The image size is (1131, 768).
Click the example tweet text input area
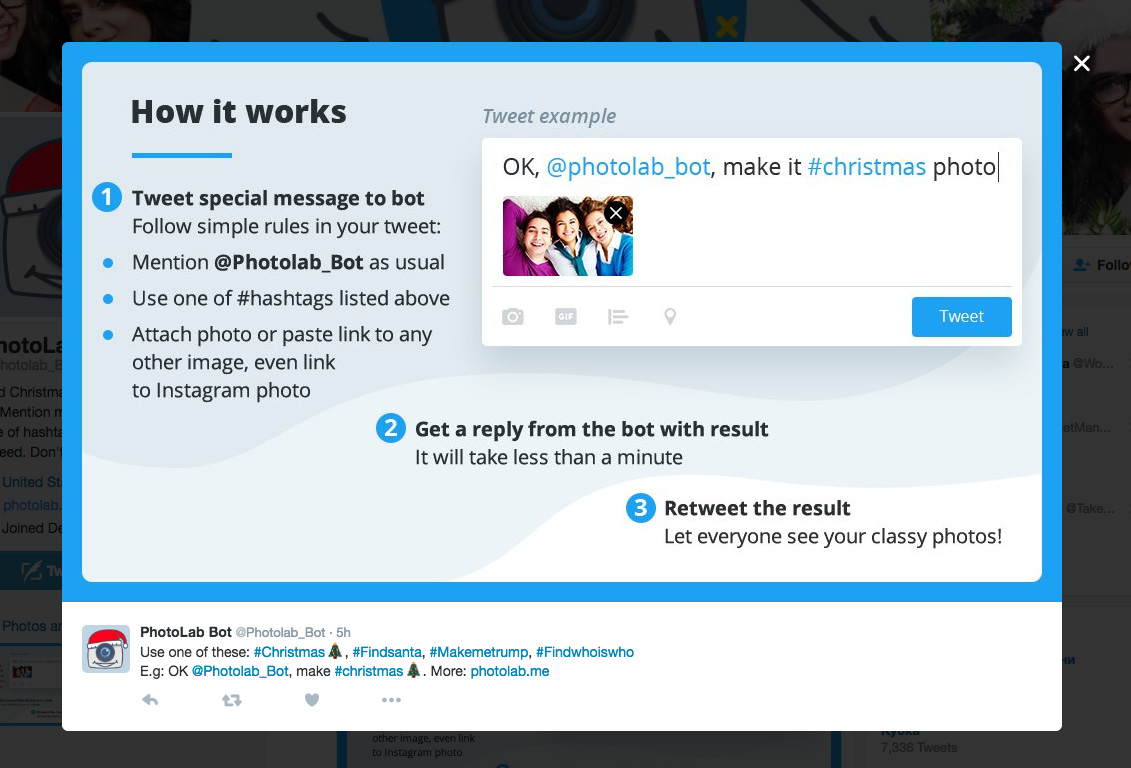pos(751,167)
